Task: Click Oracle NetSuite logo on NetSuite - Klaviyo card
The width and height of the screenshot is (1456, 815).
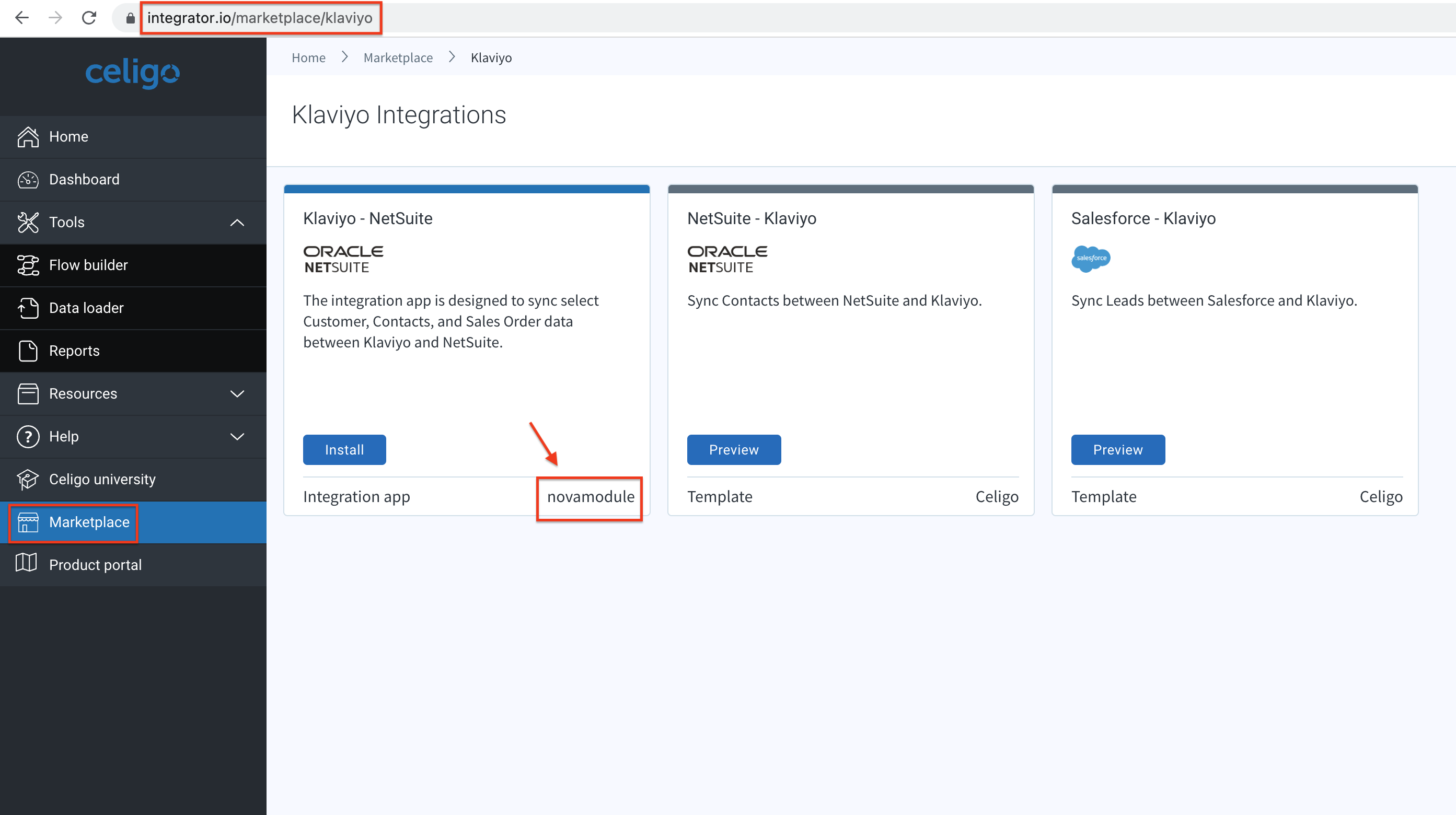Action: coord(727,260)
